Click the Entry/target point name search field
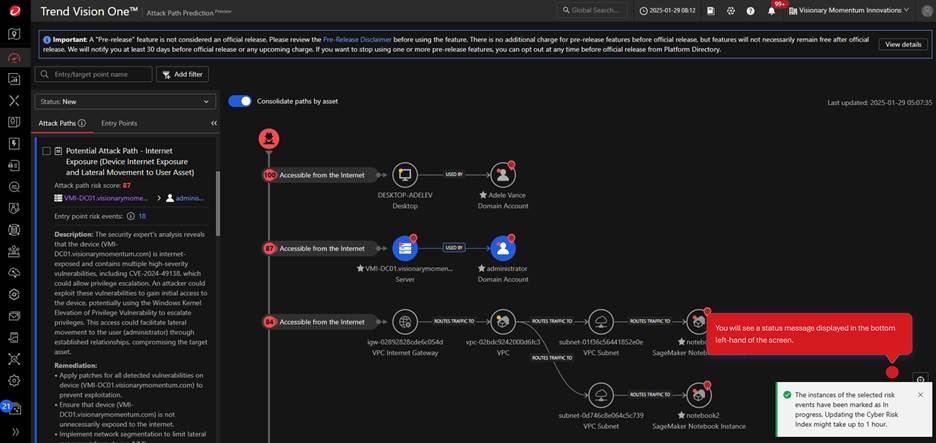Image resolution: width=936 pixels, height=443 pixels. pyautogui.click(x=94, y=75)
